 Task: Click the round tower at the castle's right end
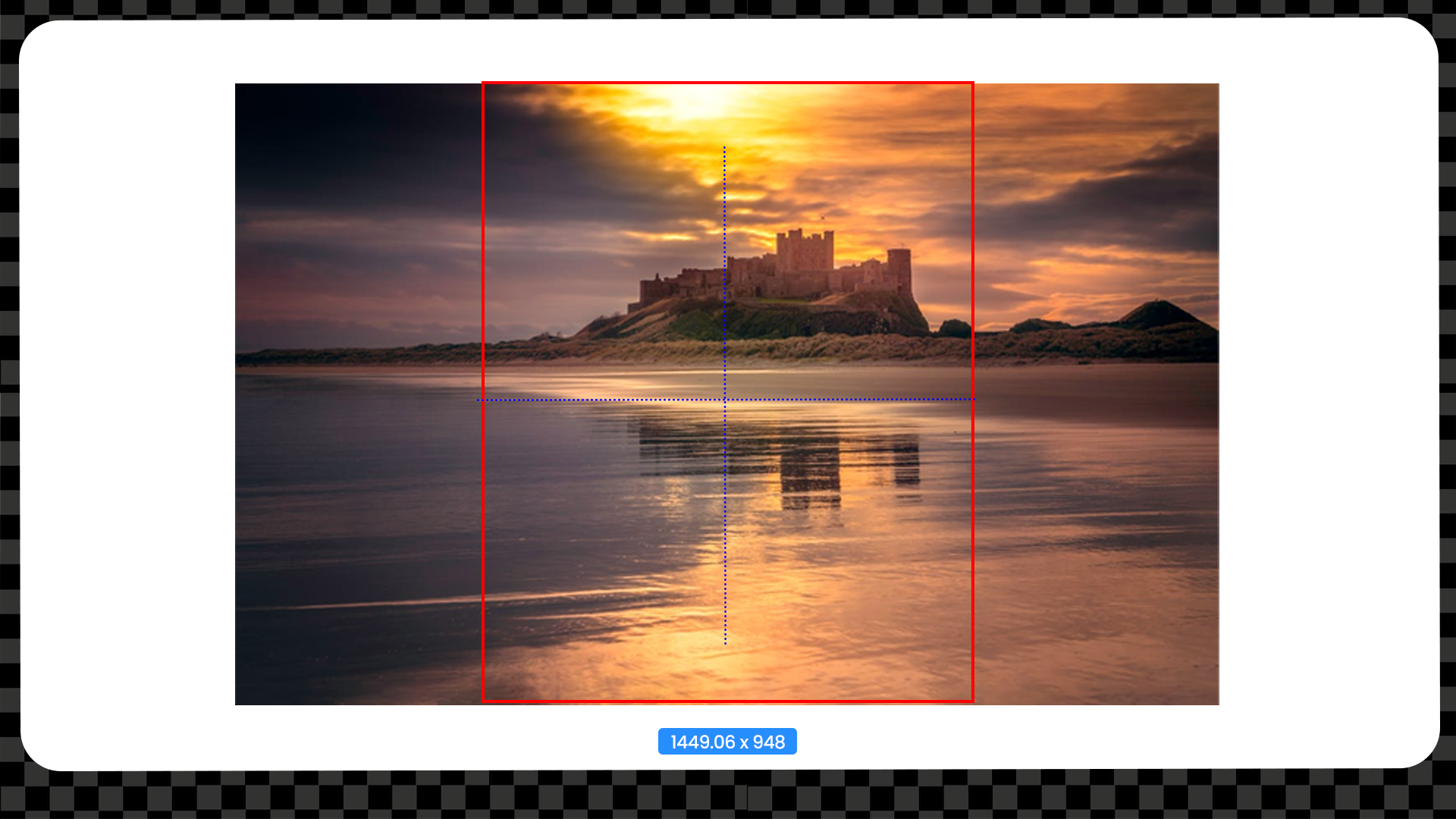[899, 267]
